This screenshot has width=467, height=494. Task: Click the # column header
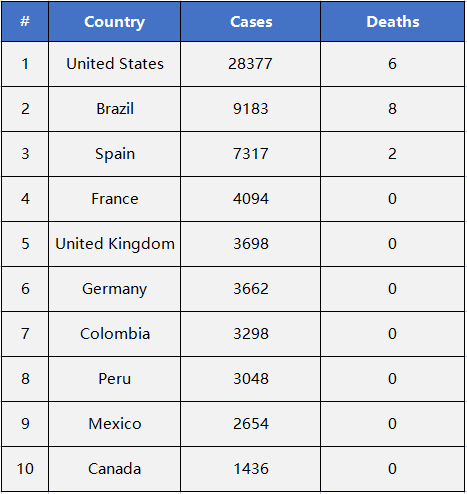pos(25,22)
